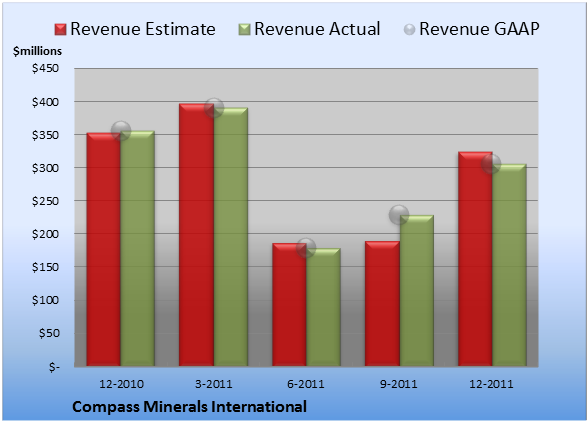Select the red estimate bar for 3-2011
Viewport: 588px width, 422px height.
196,235
